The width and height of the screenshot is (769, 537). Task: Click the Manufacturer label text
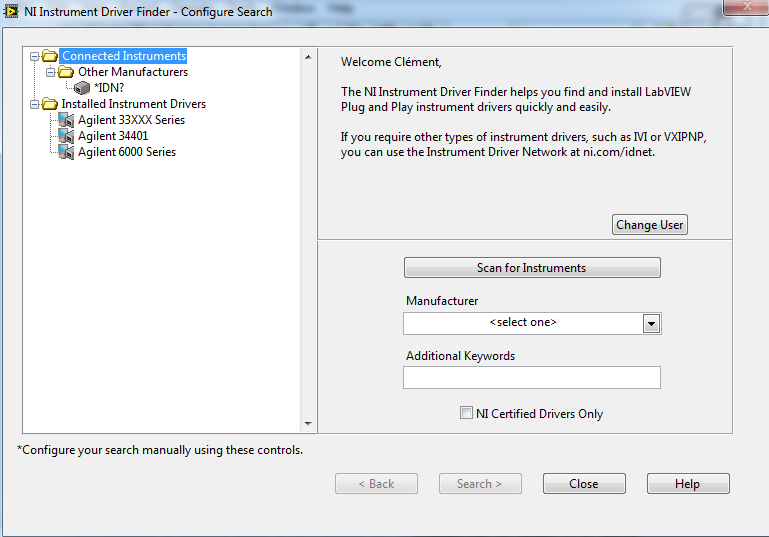coord(442,301)
